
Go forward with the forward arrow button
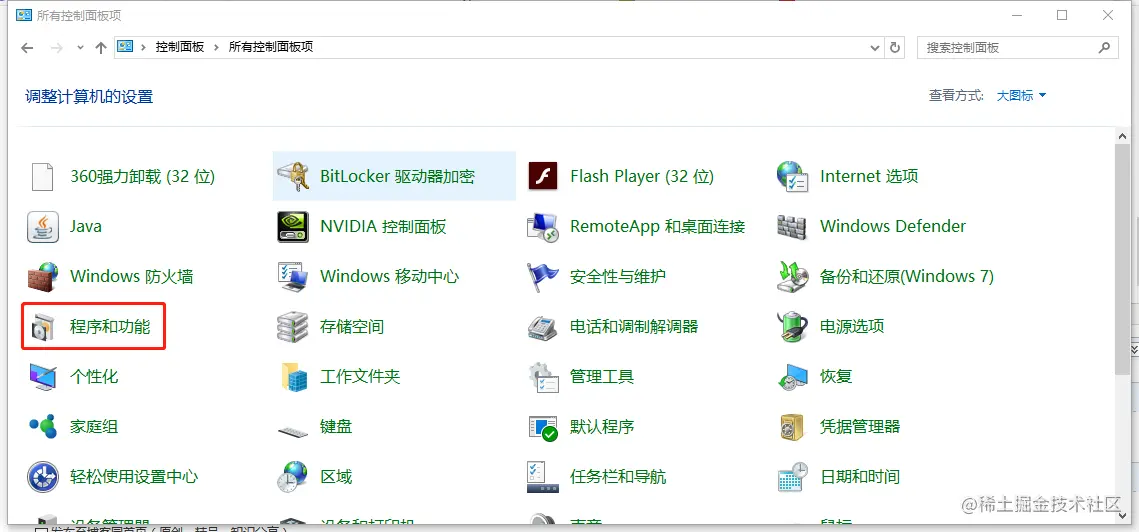[x=57, y=47]
